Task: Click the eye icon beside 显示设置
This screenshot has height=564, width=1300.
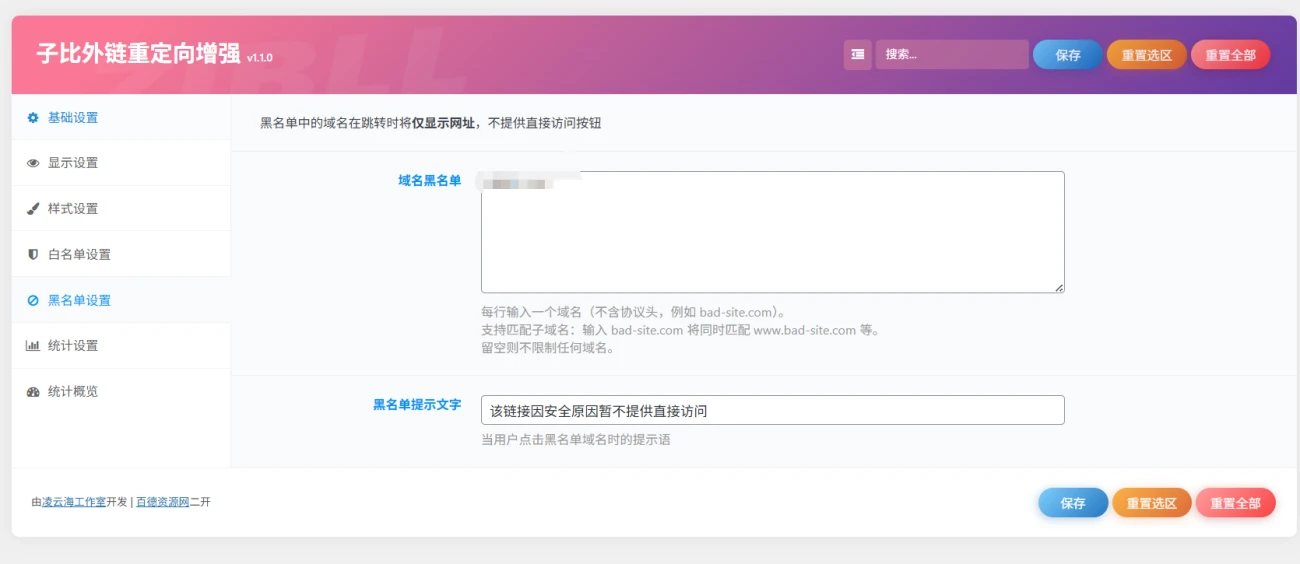Action: (33, 163)
